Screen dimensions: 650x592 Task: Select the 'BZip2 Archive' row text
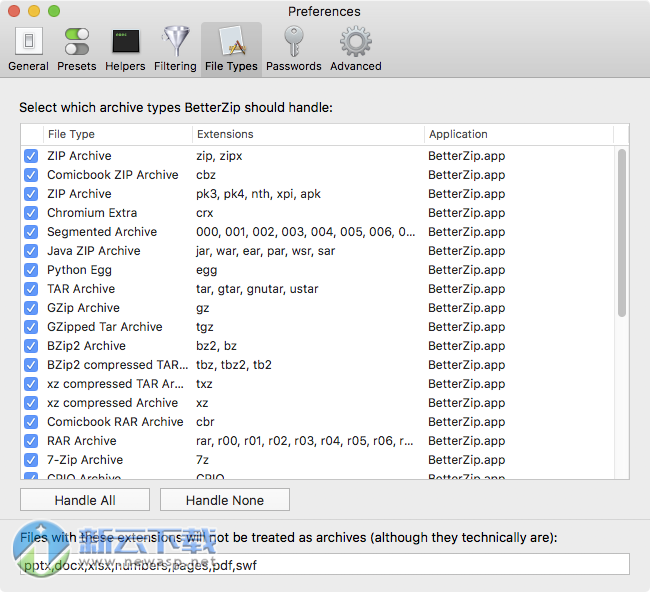[x=86, y=346]
